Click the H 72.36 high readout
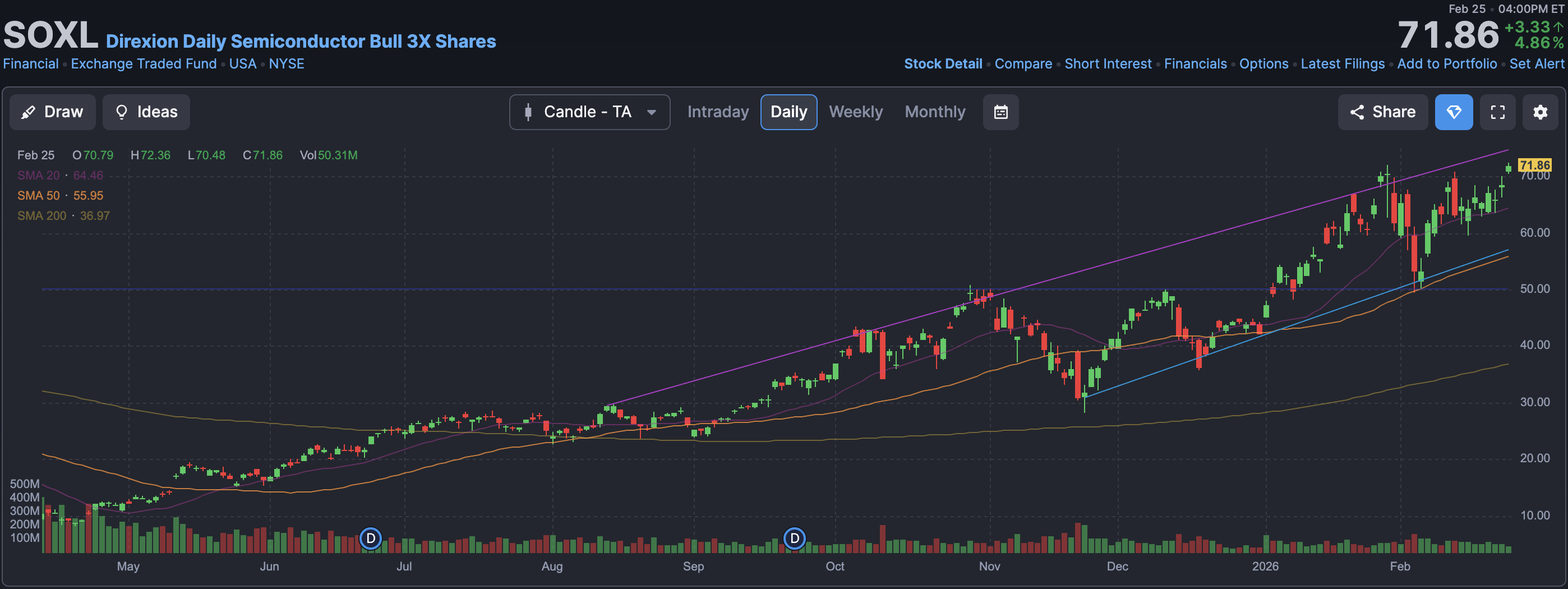This screenshot has width=1568, height=589. (150, 155)
